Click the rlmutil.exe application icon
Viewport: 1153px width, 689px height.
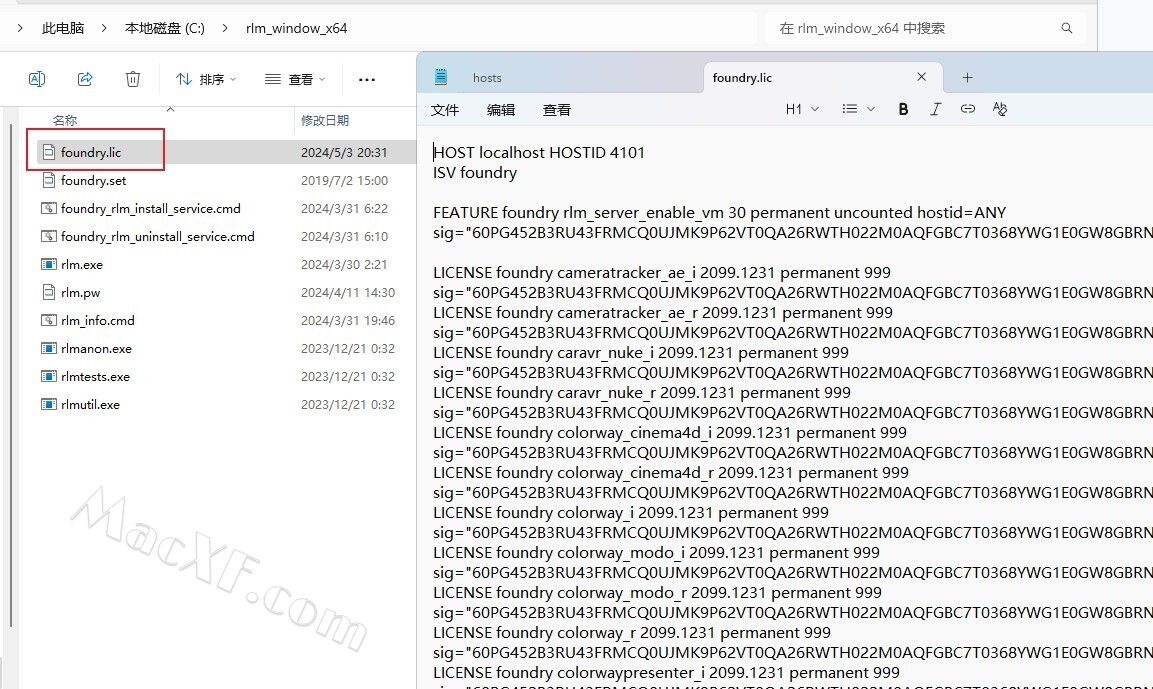(49, 404)
